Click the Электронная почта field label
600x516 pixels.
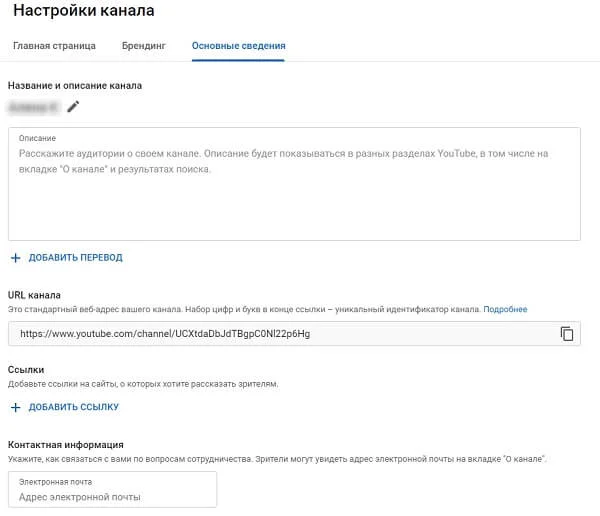click(52, 481)
